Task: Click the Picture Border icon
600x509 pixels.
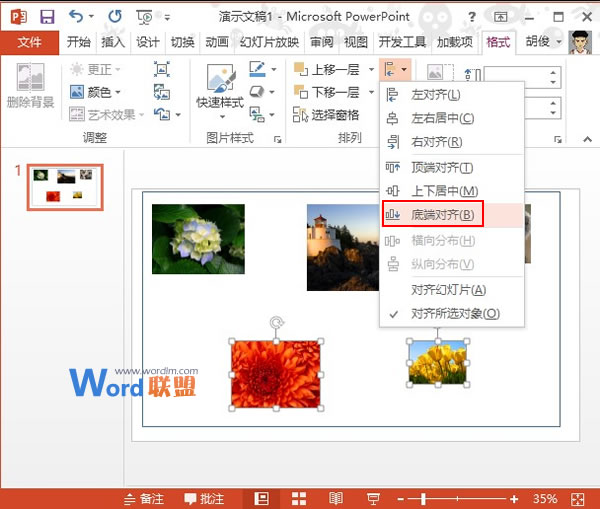Action: [258, 69]
